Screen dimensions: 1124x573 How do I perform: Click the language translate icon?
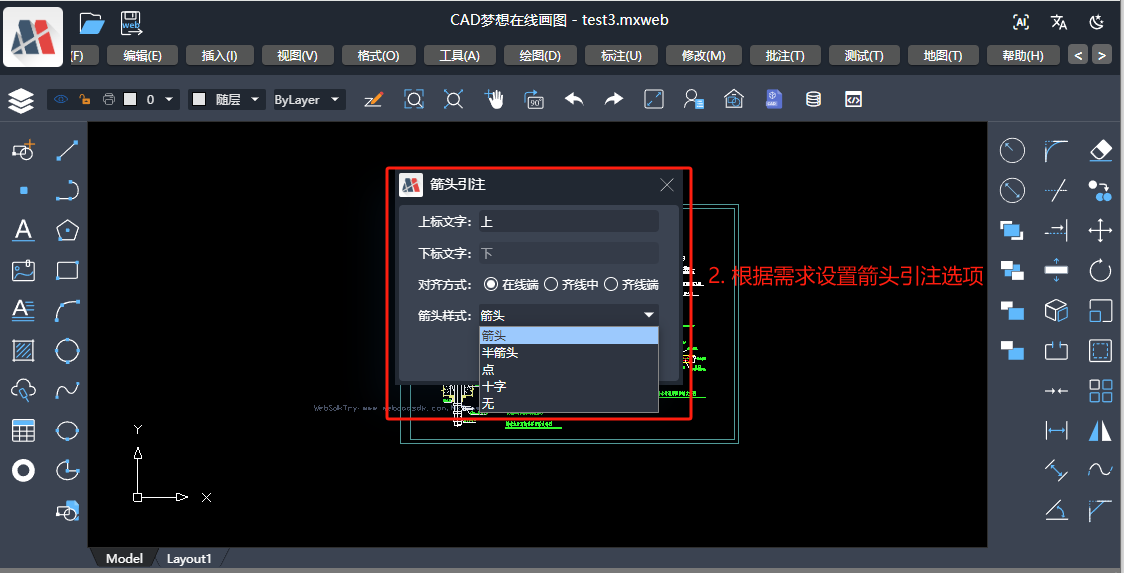(x=1059, y=22)
